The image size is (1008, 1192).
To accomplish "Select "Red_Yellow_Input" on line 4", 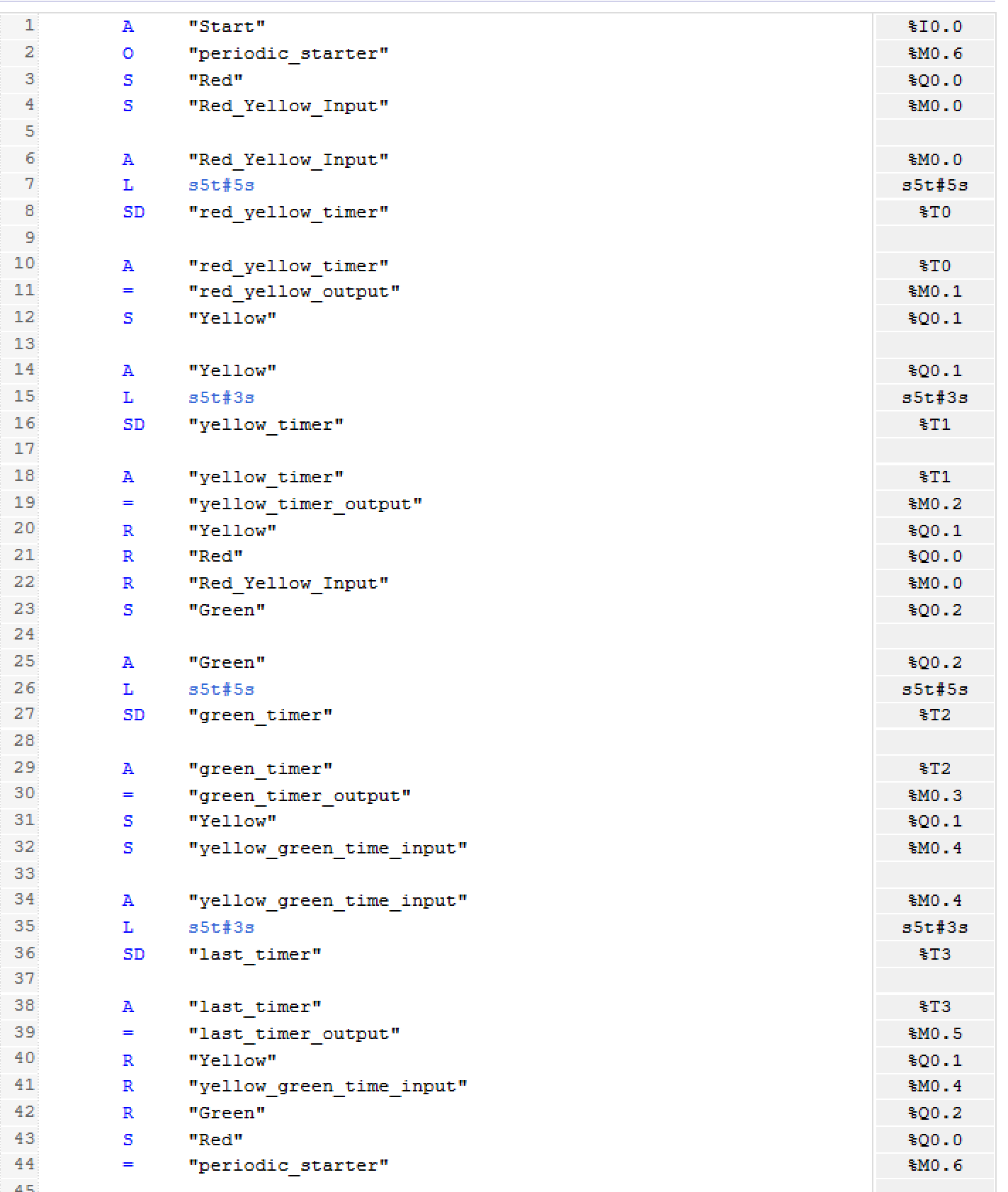I will tap(288, 106).
